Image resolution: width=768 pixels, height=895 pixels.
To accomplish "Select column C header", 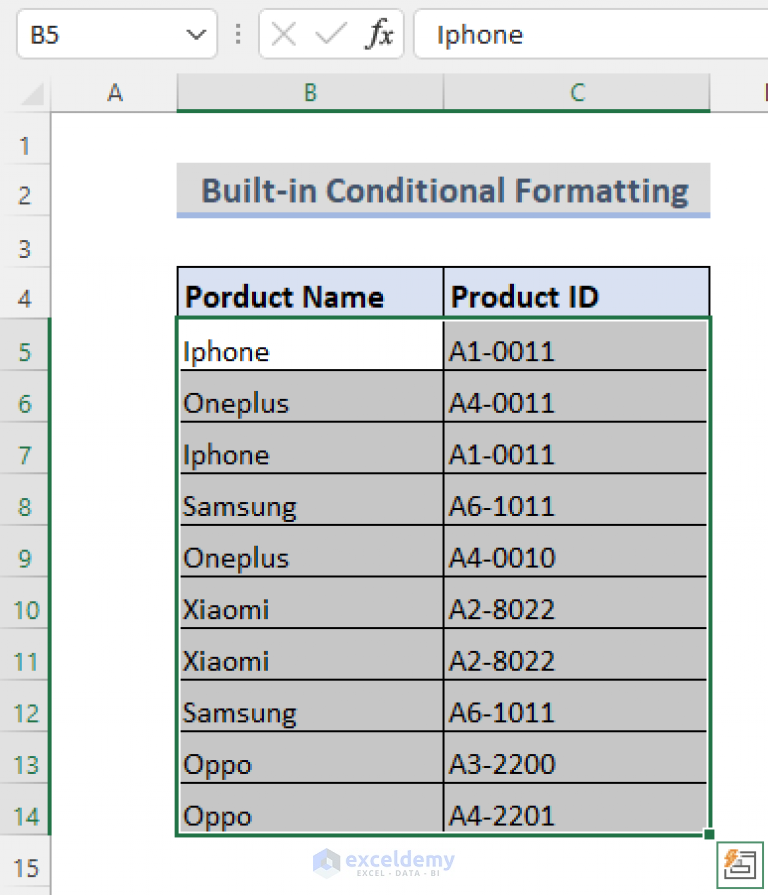I will [x=577, y=92].
